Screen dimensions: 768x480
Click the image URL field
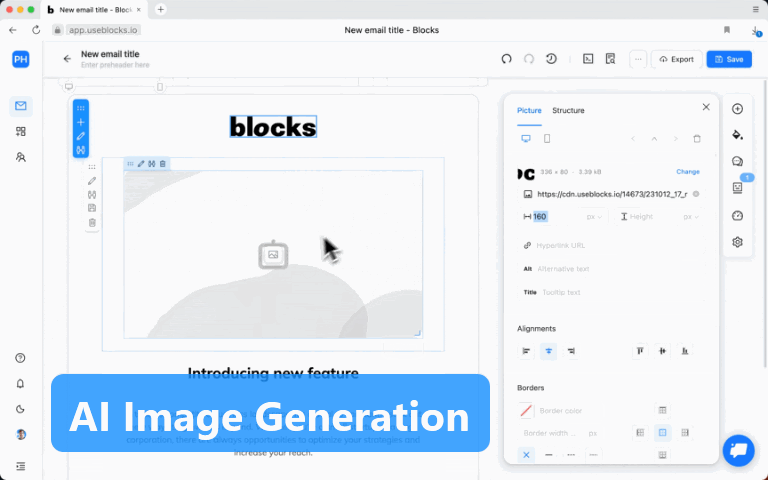[612, 194]
